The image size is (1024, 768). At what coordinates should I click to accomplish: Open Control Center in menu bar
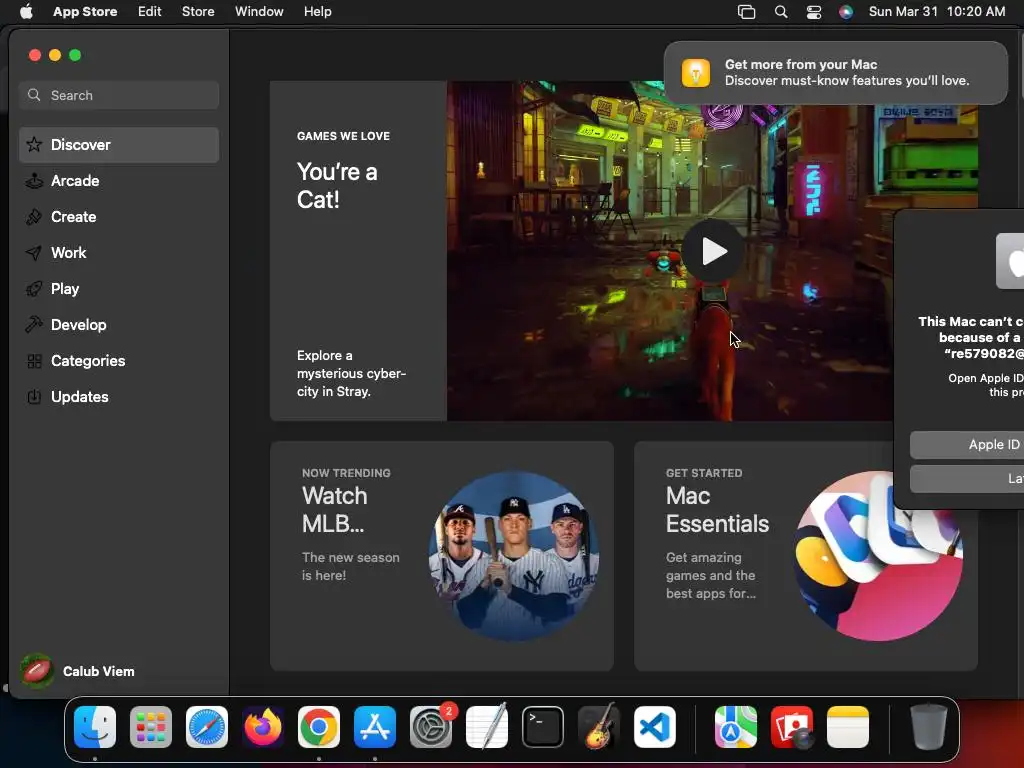coord(814,12)
